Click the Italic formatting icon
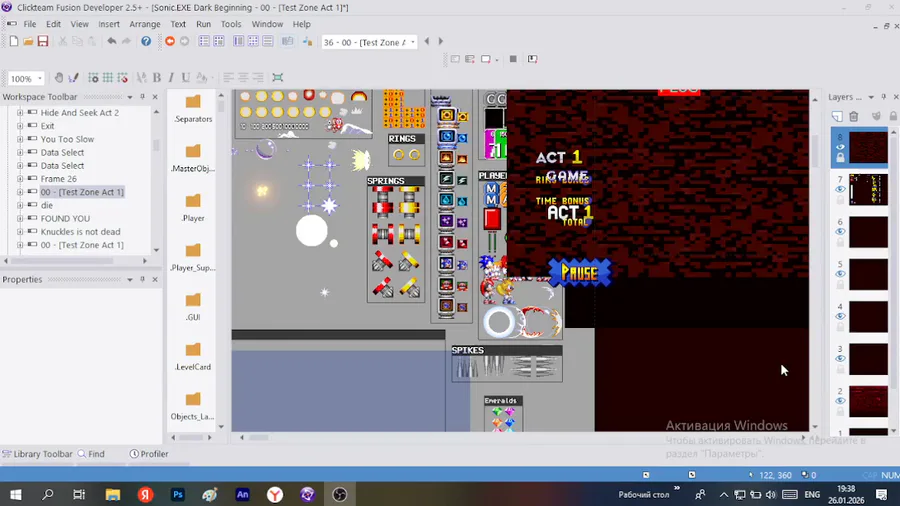Screen dimensions: 900x506 [171, 77]
